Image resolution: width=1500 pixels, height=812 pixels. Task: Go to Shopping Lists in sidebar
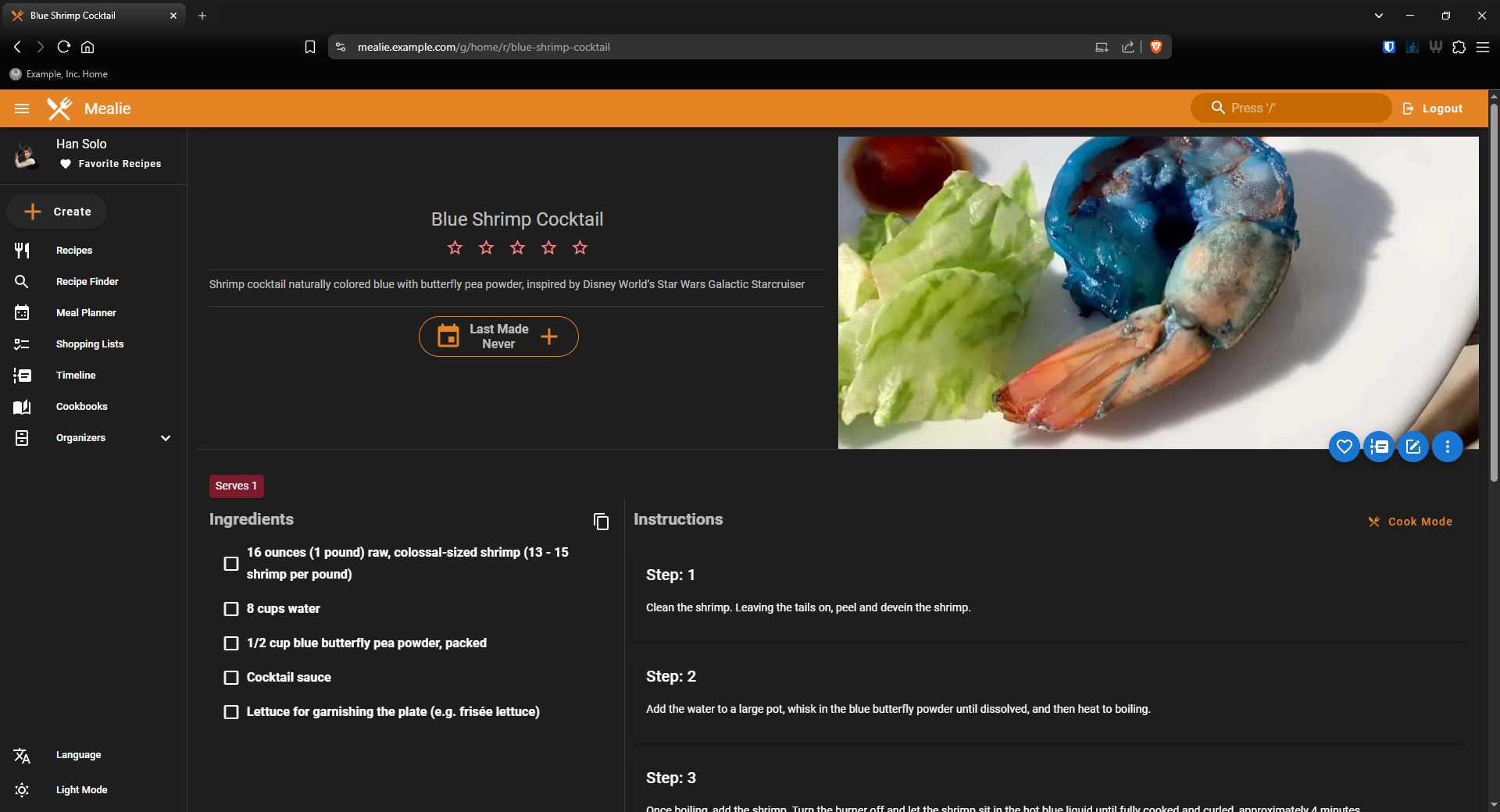click(90, 344)
